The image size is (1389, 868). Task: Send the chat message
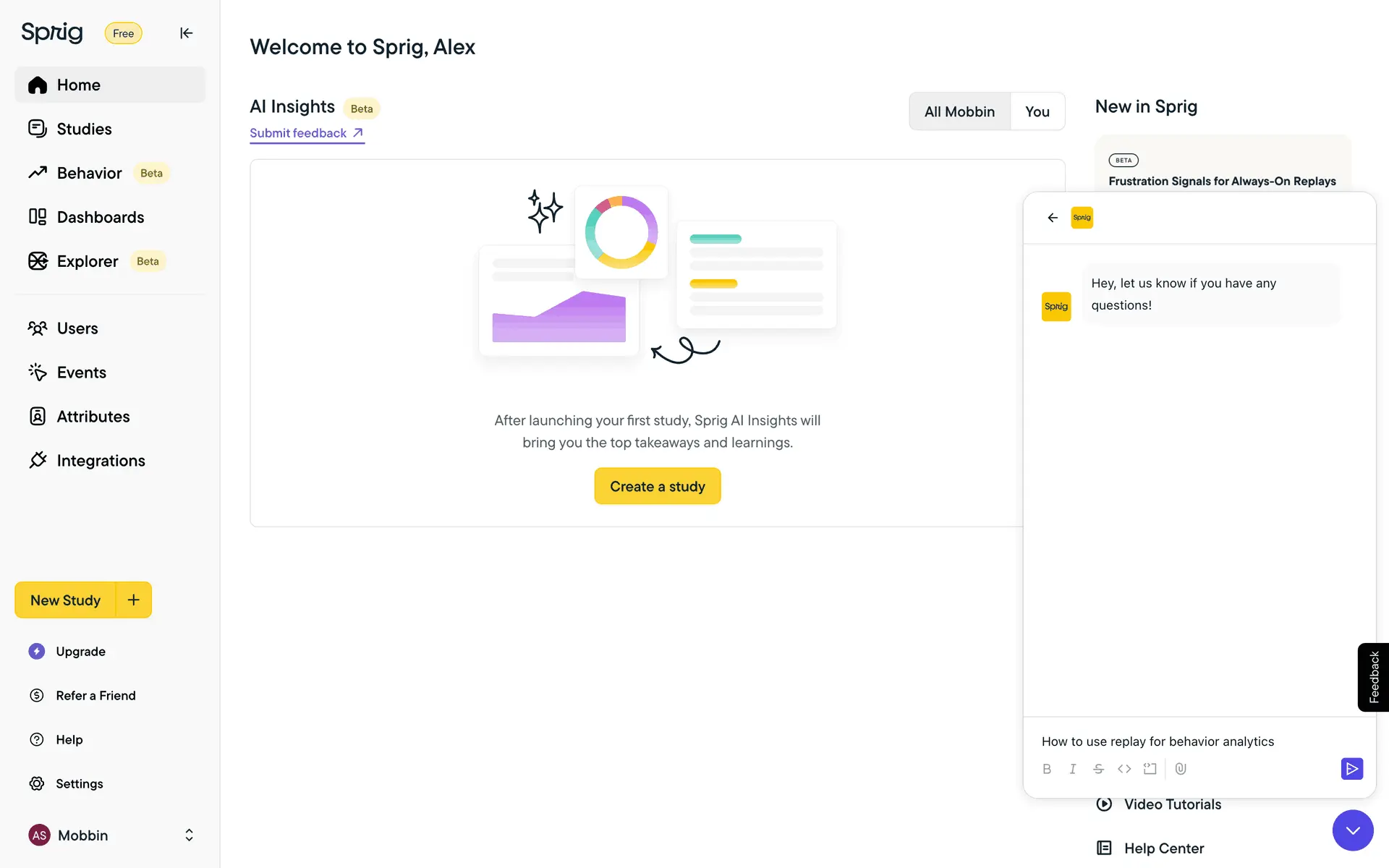point(1351,768)
